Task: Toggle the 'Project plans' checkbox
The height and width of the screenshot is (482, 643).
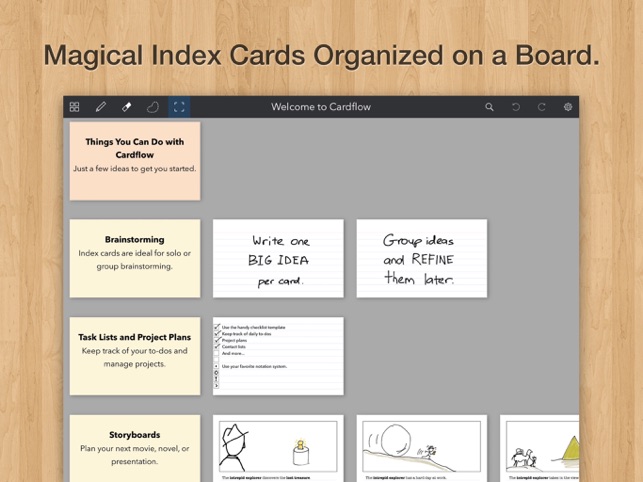Action: tap(217, 340)
